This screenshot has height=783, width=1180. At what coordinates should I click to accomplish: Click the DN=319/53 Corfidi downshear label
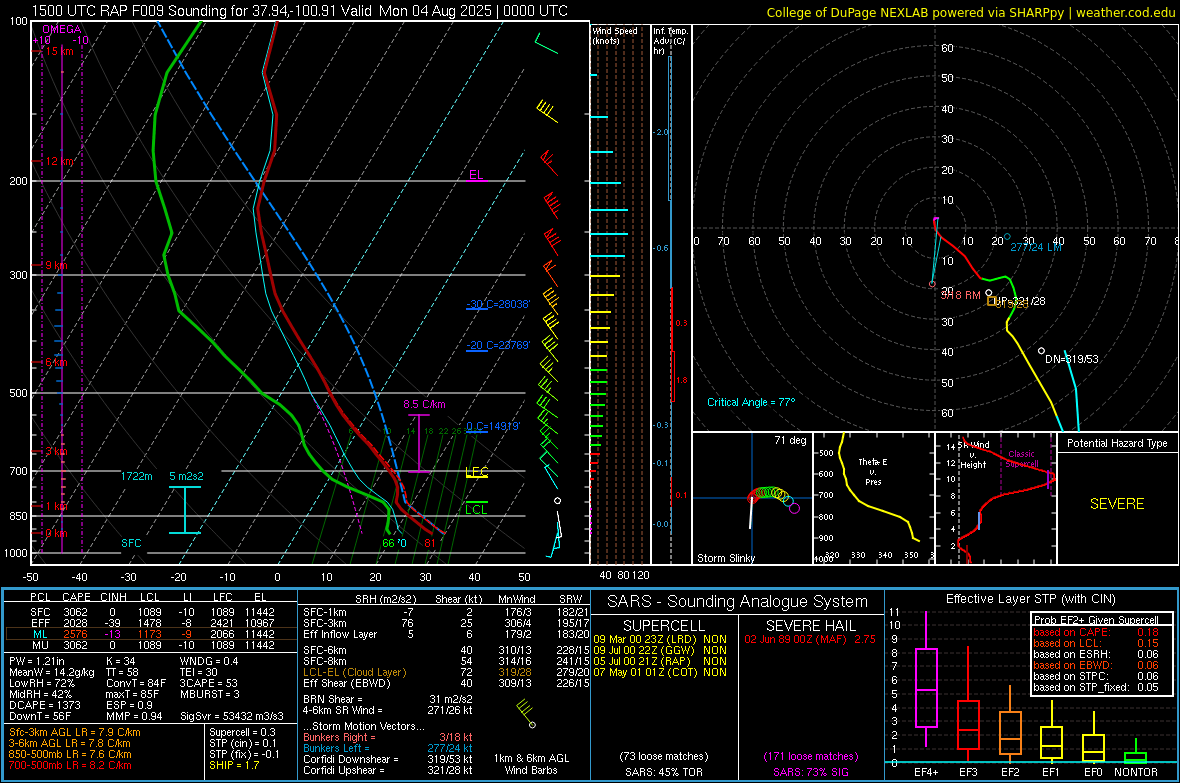(x=1072, y=359)
